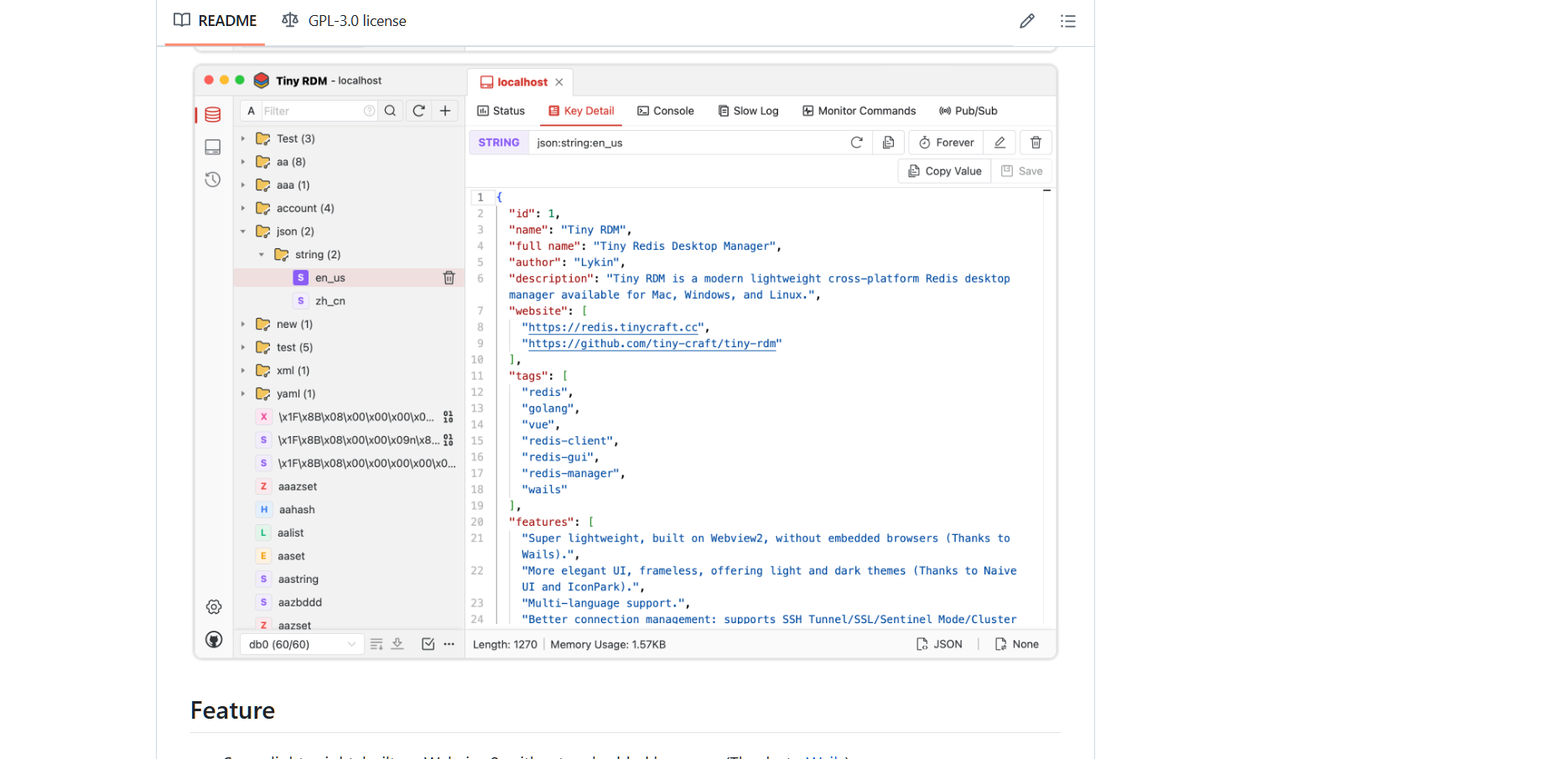Open the None decode selector
The image size is (1568, 759).
(1016, 644)
